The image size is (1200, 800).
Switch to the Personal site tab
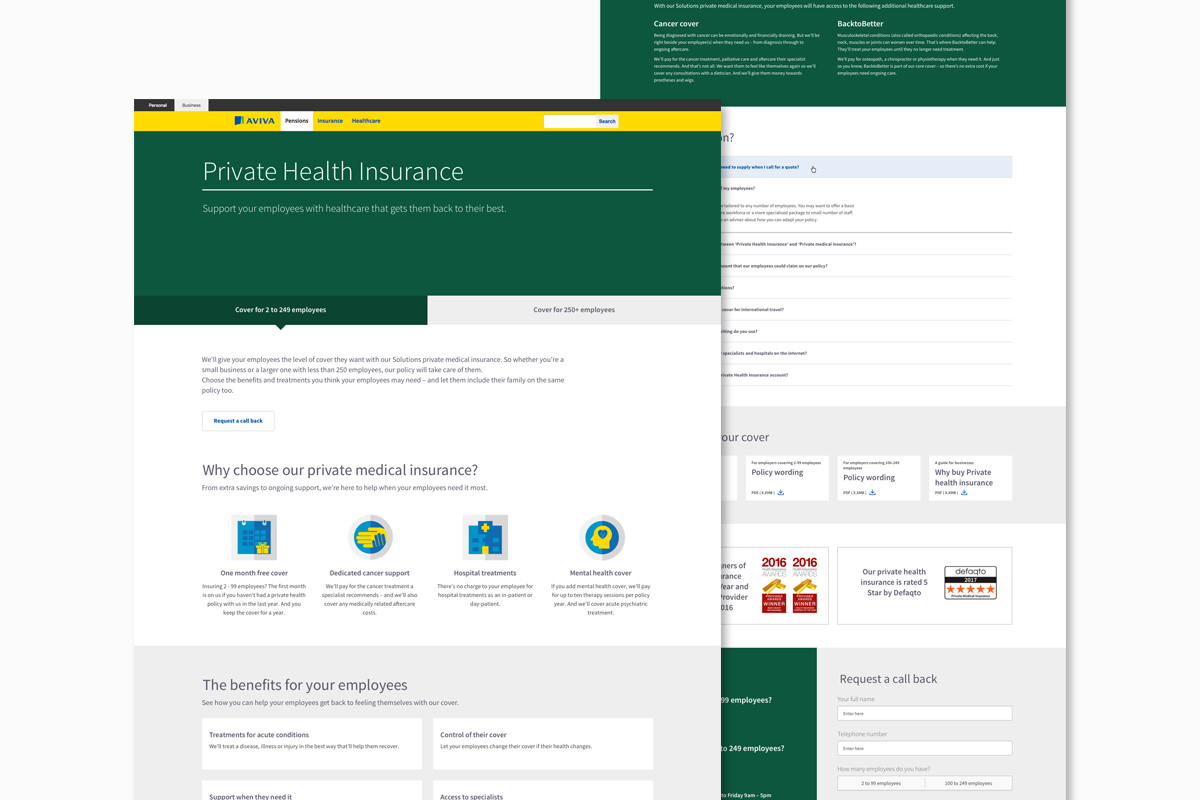tap(158, 105)
